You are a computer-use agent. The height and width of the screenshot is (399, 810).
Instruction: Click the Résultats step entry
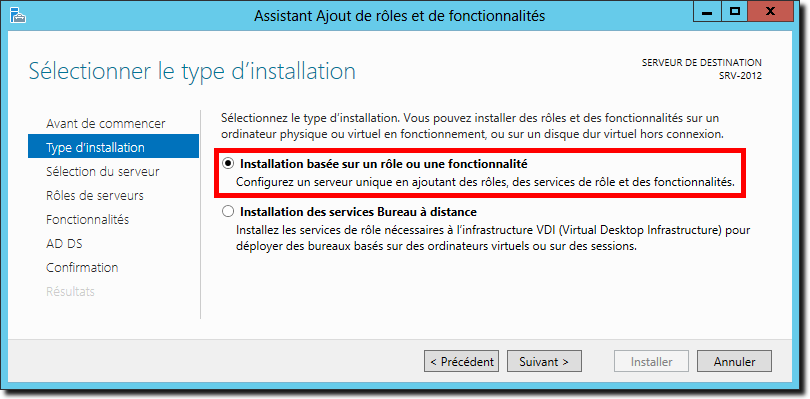point(71,291)
